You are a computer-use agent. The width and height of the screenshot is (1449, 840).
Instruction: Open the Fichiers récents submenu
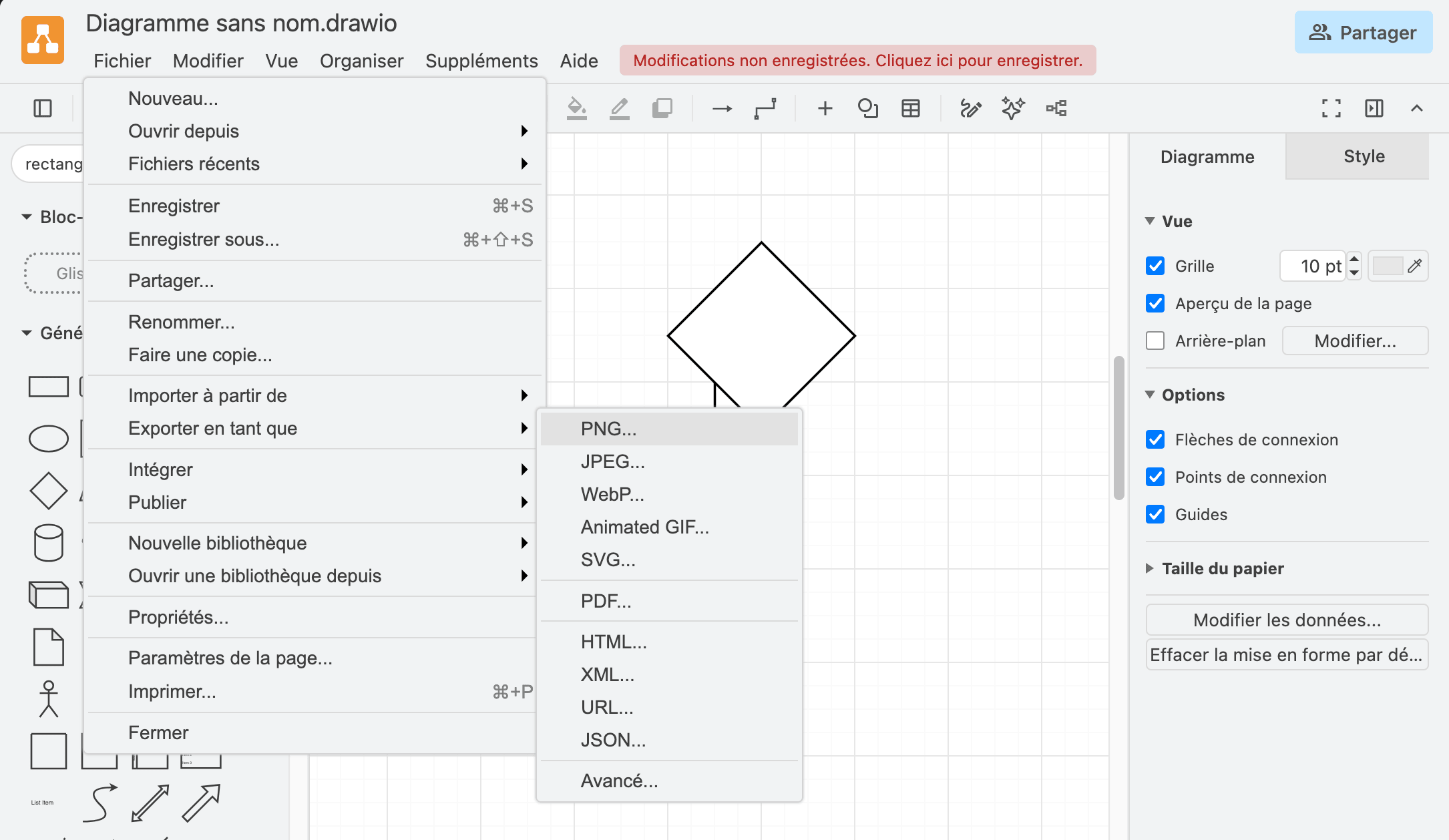point(315,164)
